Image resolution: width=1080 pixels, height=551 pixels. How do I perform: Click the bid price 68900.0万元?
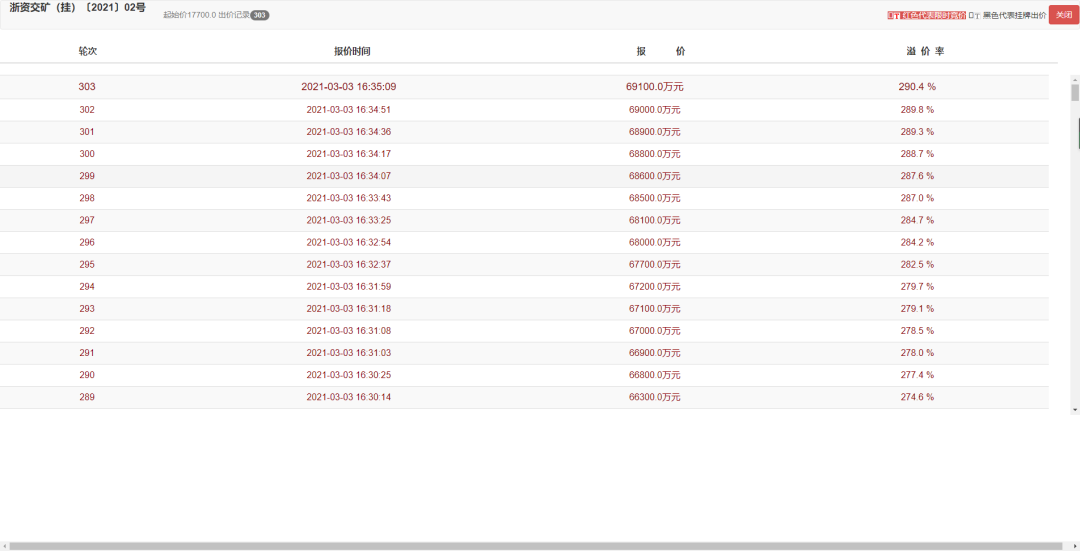click(x=654, y=132)
